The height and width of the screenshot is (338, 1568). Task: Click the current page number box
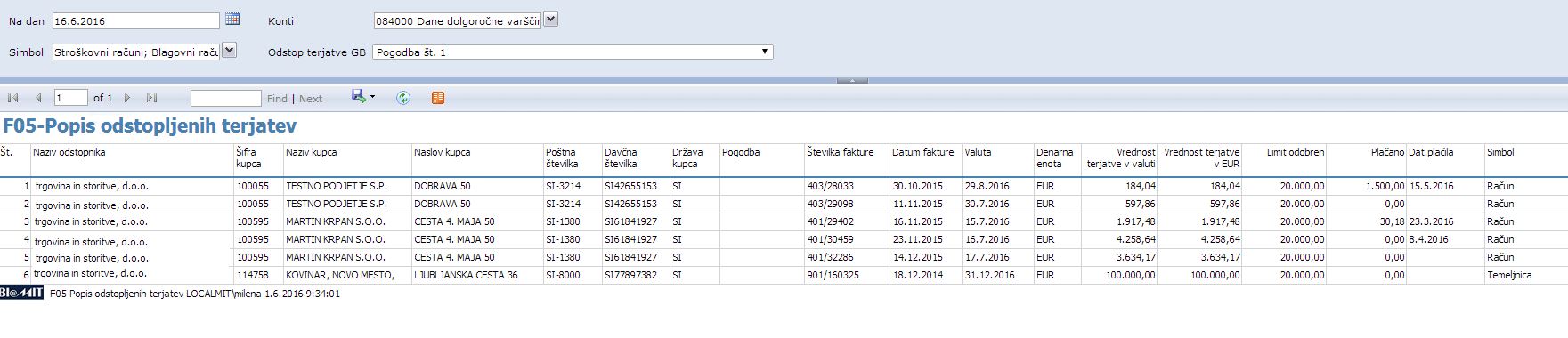click(70, 98)
